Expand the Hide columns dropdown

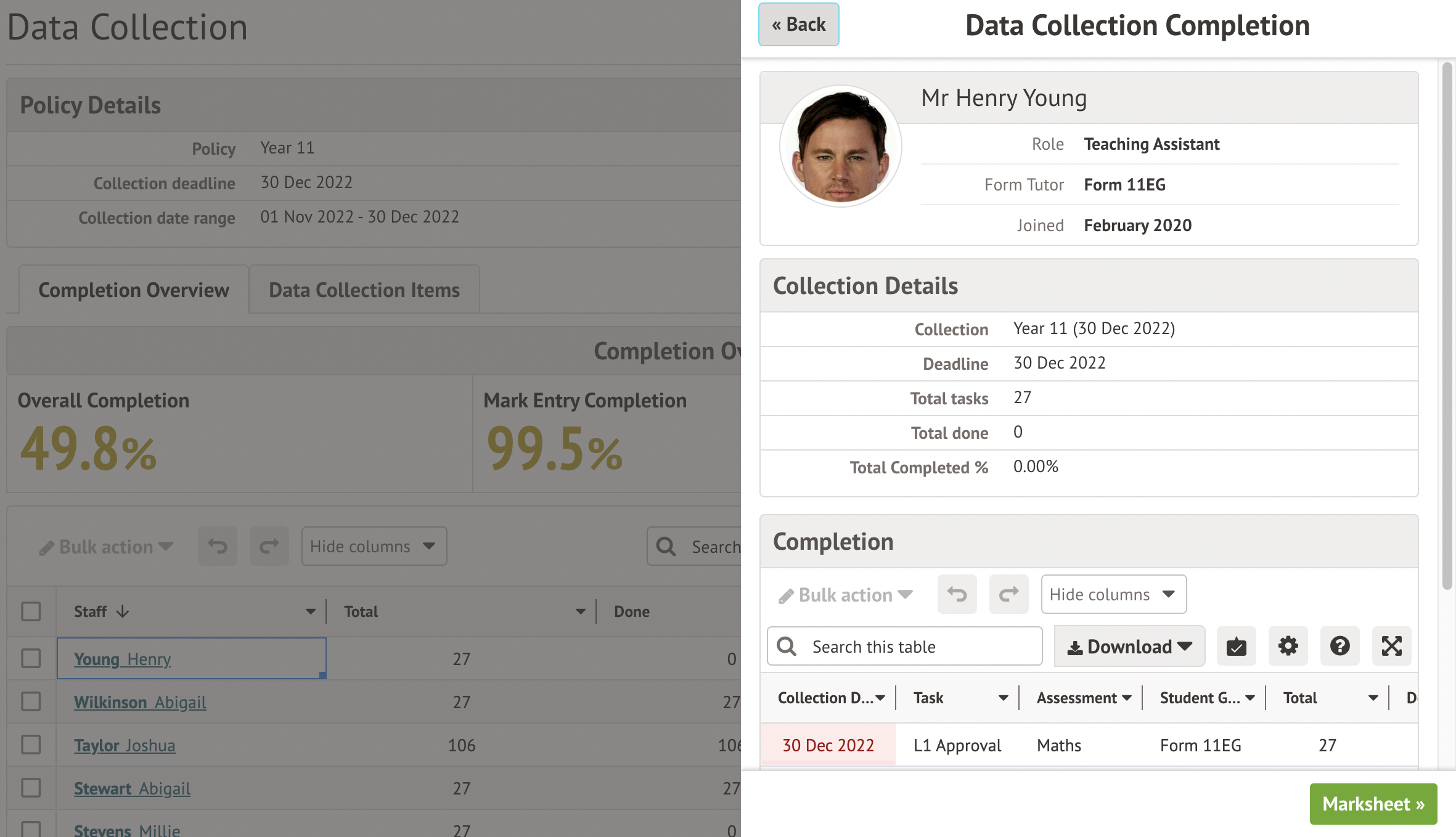click(x=1113, y=594)
